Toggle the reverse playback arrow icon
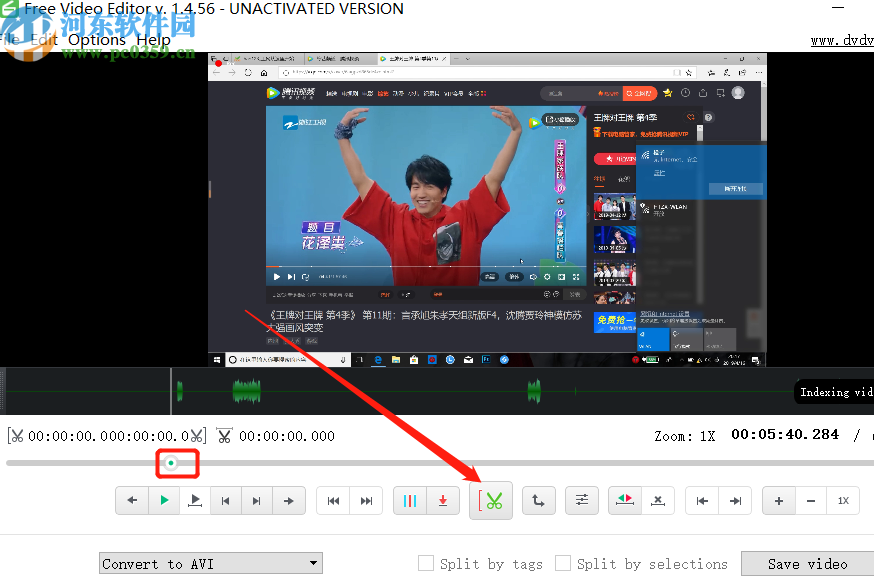The width and height of the screenshot is (874, 577). (x=625, y=500)
